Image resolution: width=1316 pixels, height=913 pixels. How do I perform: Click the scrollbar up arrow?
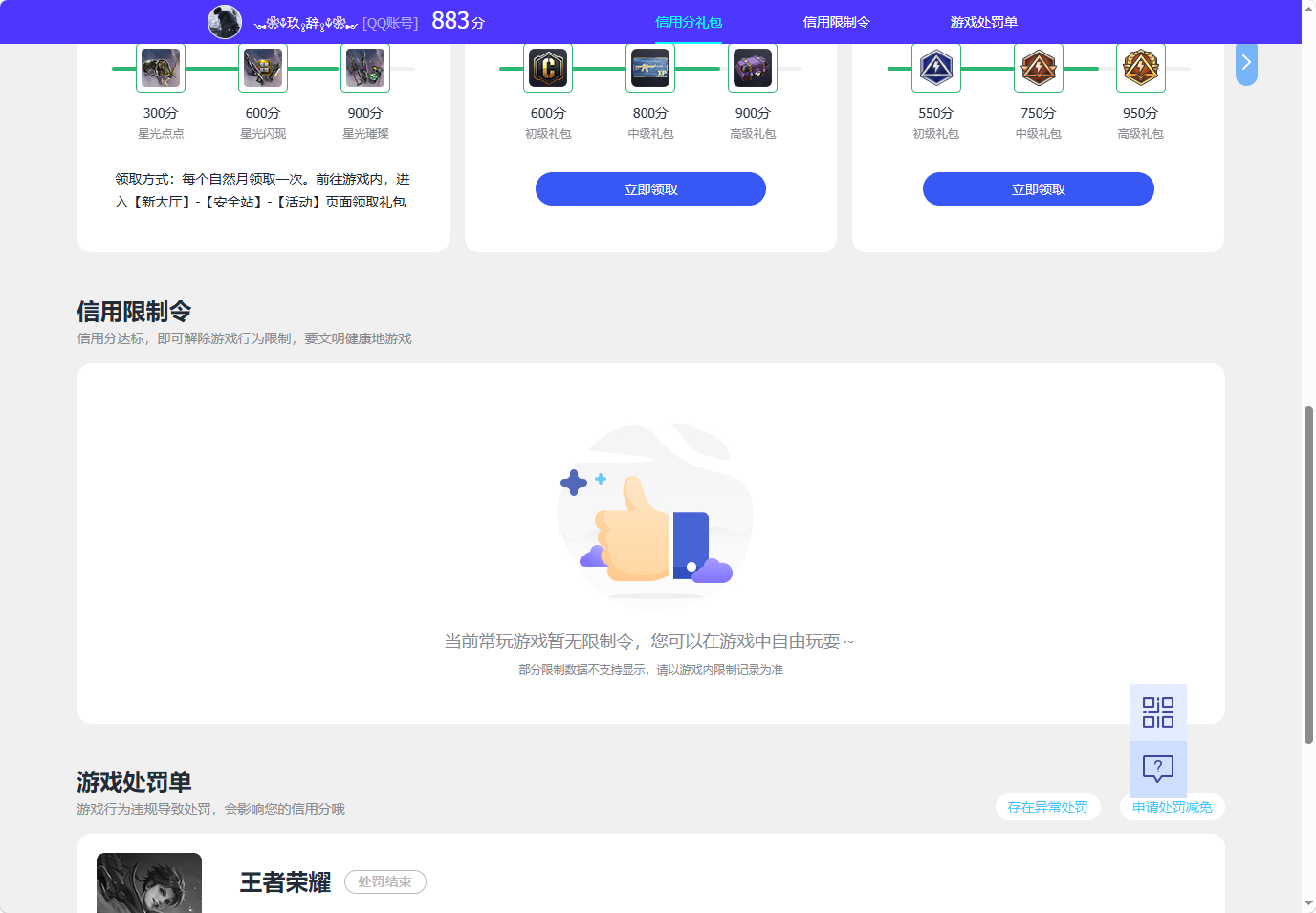pyautogui.click(x=1308, y=8)
